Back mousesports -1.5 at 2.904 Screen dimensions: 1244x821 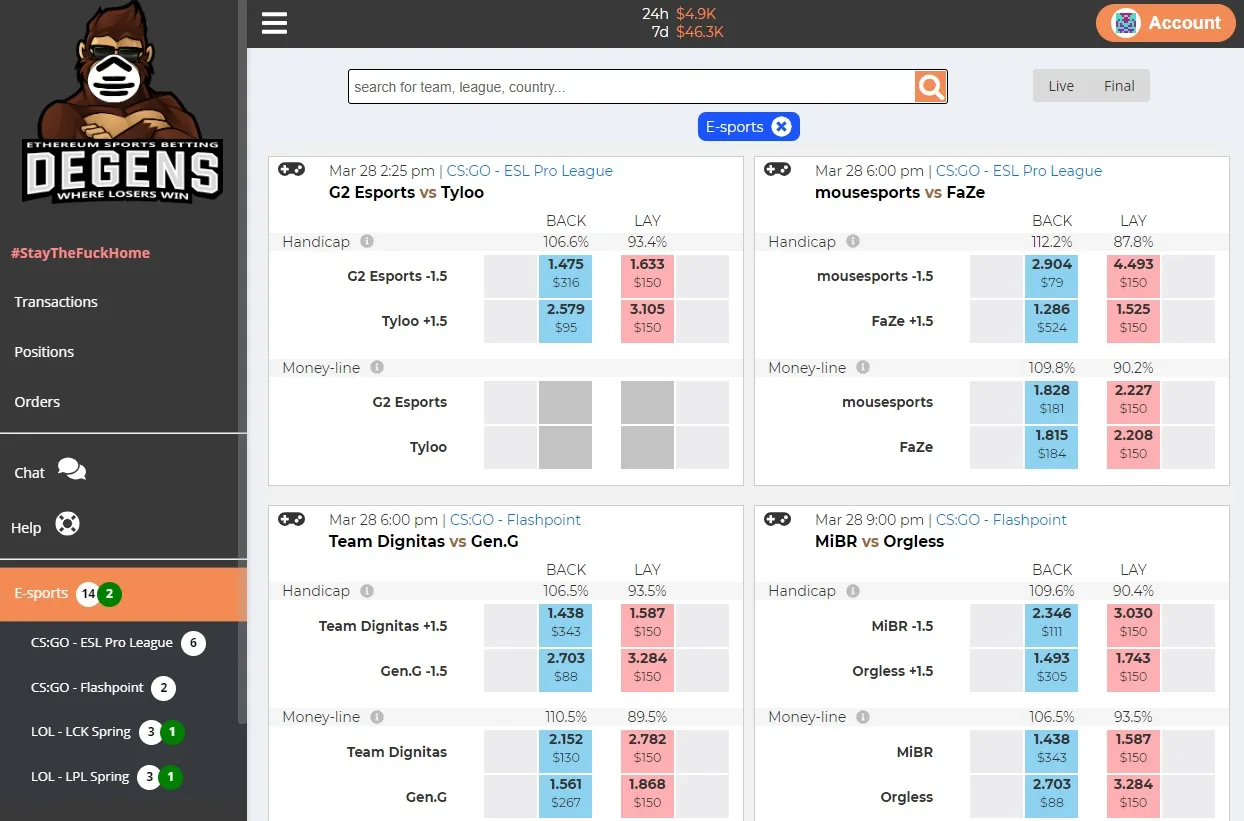pos(1051,276)
